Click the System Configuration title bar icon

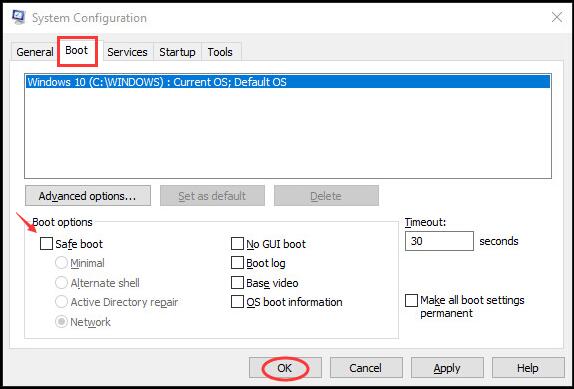click(x=18, y=17)
